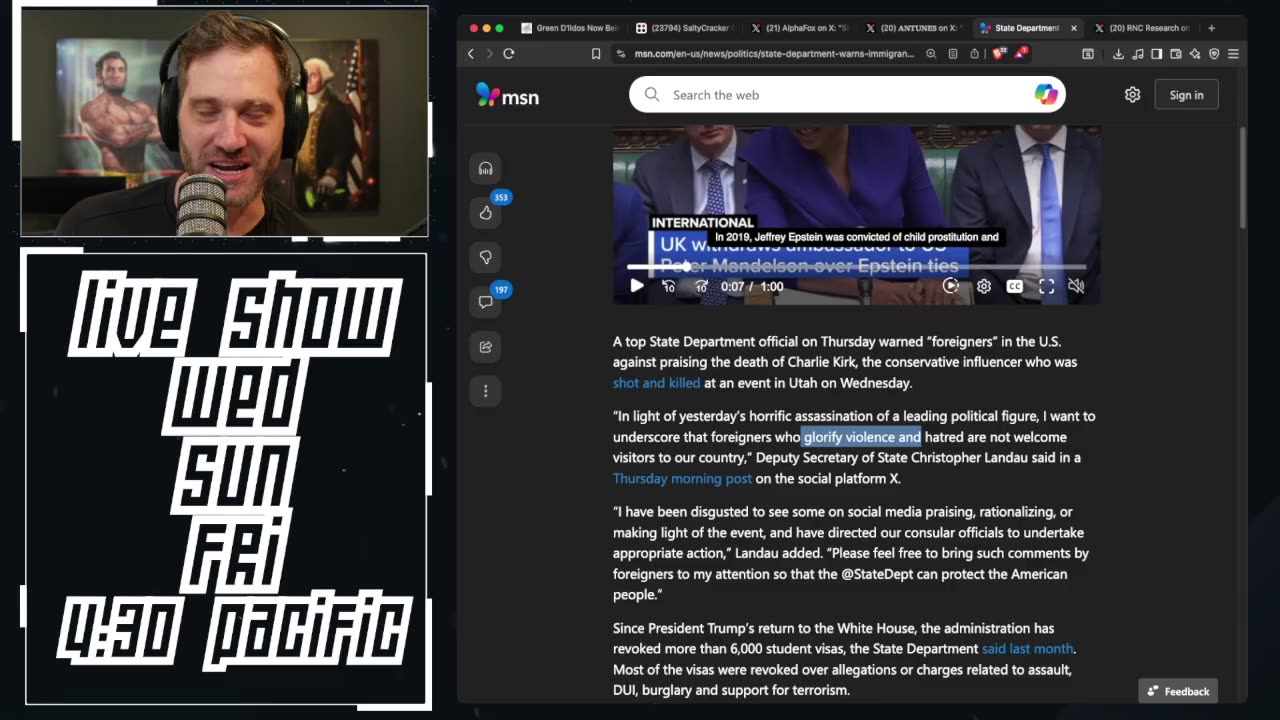Open Brave Wallet toolbar icon

click(x=1176, y=54)
